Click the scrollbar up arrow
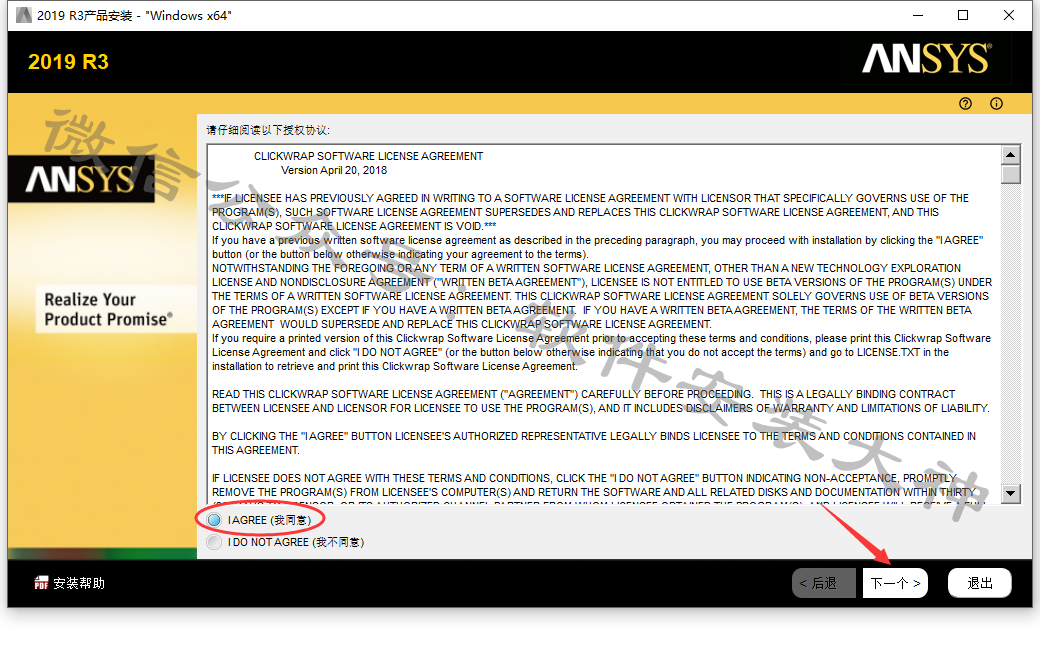The image size is (1040, 652). click(1011, 155)
